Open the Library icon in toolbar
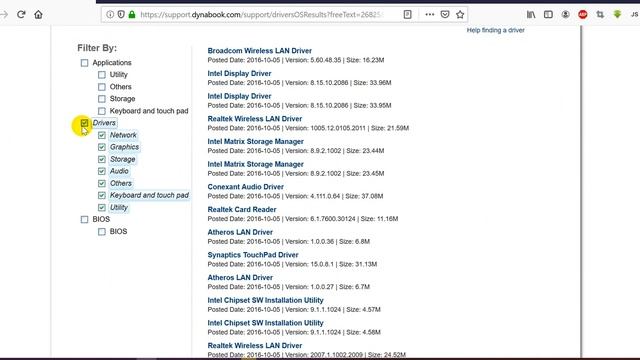 click(531, 15)
